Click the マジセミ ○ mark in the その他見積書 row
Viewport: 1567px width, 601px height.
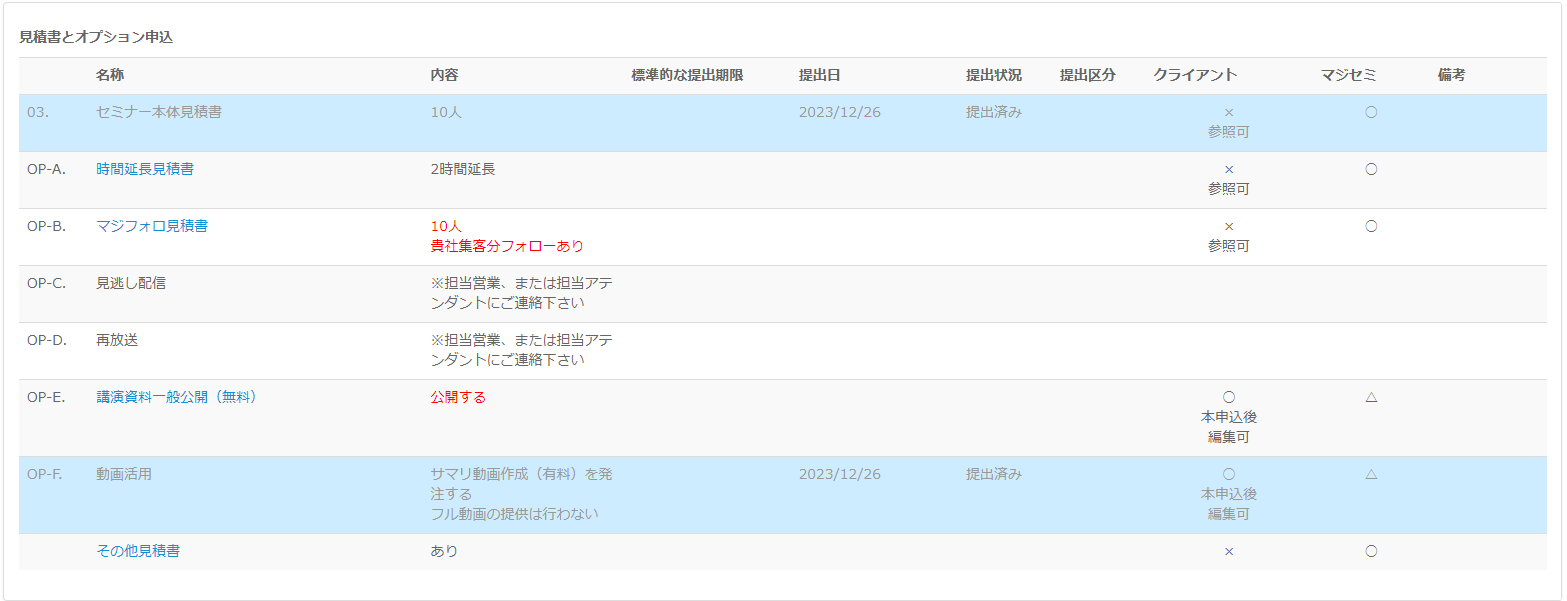(1371, 551)
